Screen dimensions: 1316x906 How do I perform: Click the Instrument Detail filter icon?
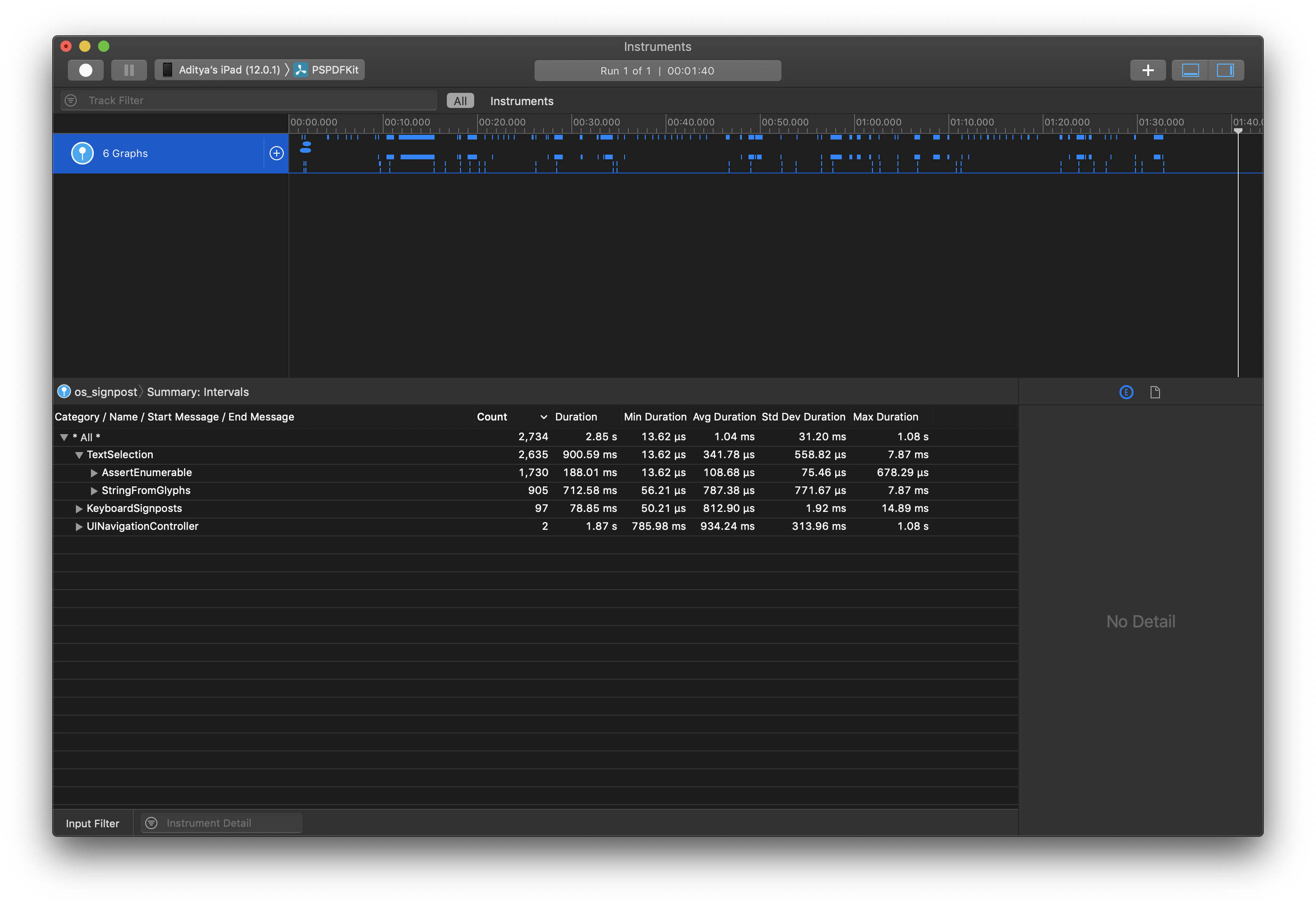point(151,823)
